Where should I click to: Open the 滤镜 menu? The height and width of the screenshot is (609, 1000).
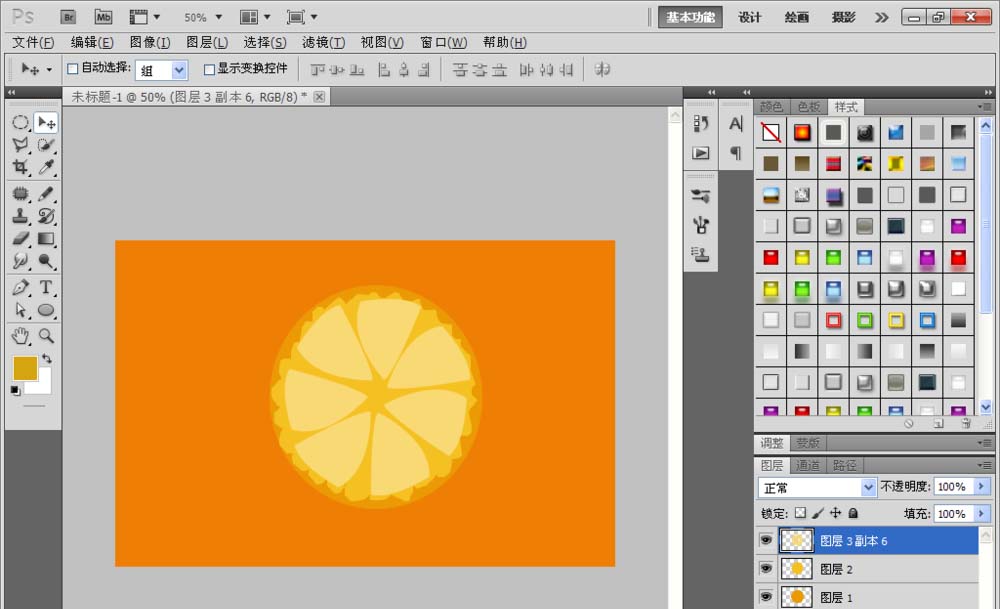tap(323, 42)
